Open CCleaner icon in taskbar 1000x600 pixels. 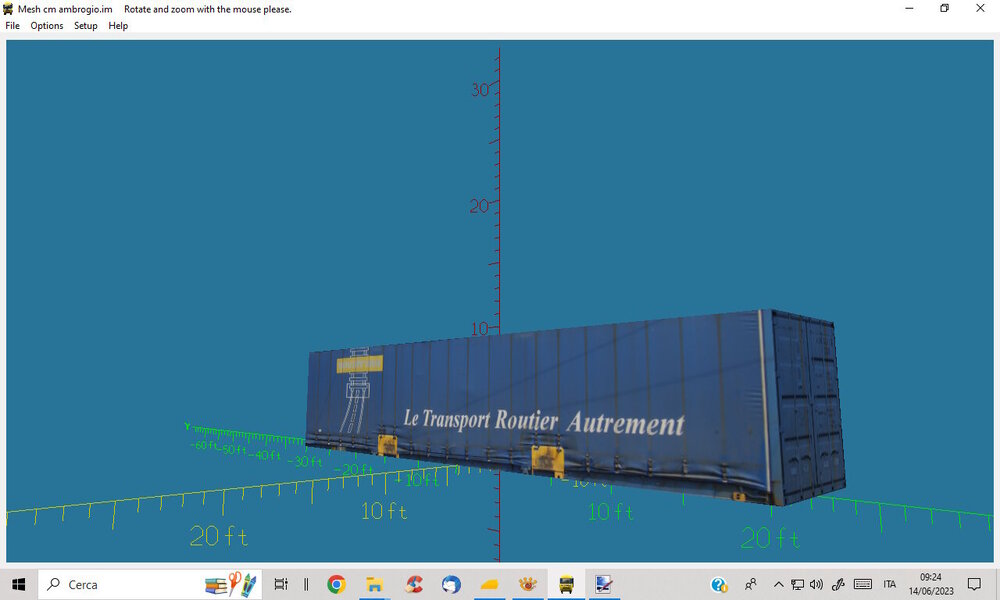(414, 584)
